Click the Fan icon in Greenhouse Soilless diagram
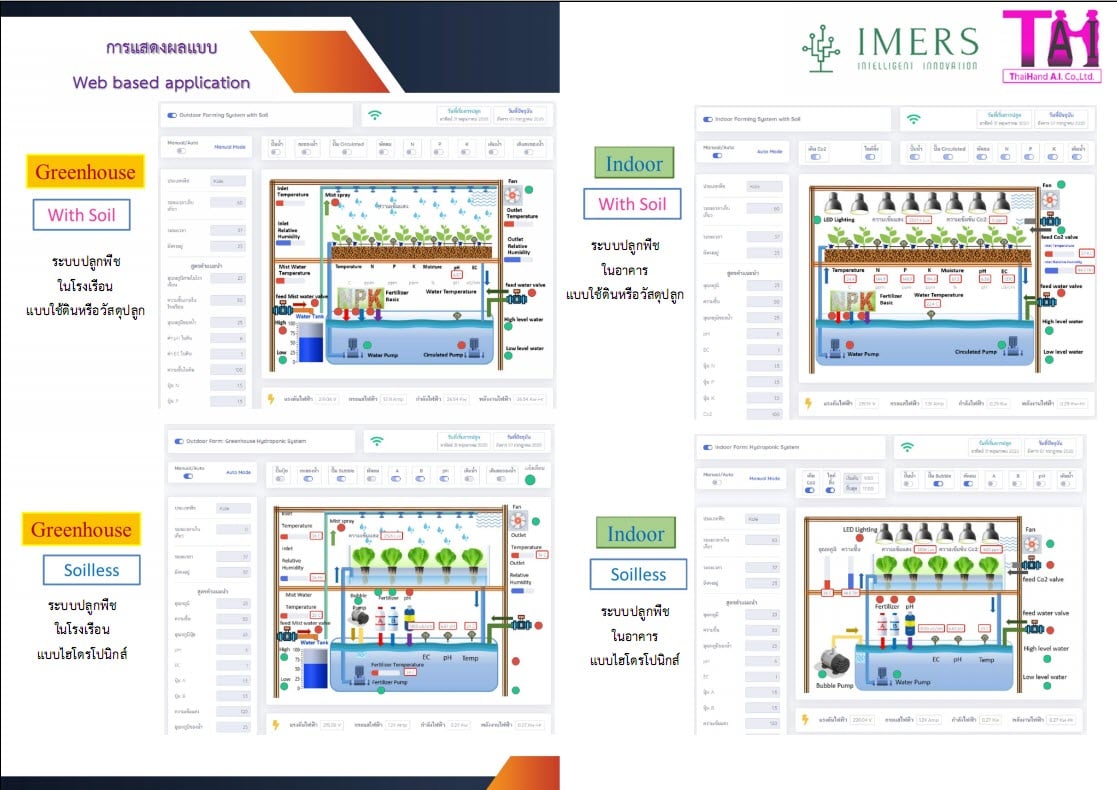 [519, 520]
